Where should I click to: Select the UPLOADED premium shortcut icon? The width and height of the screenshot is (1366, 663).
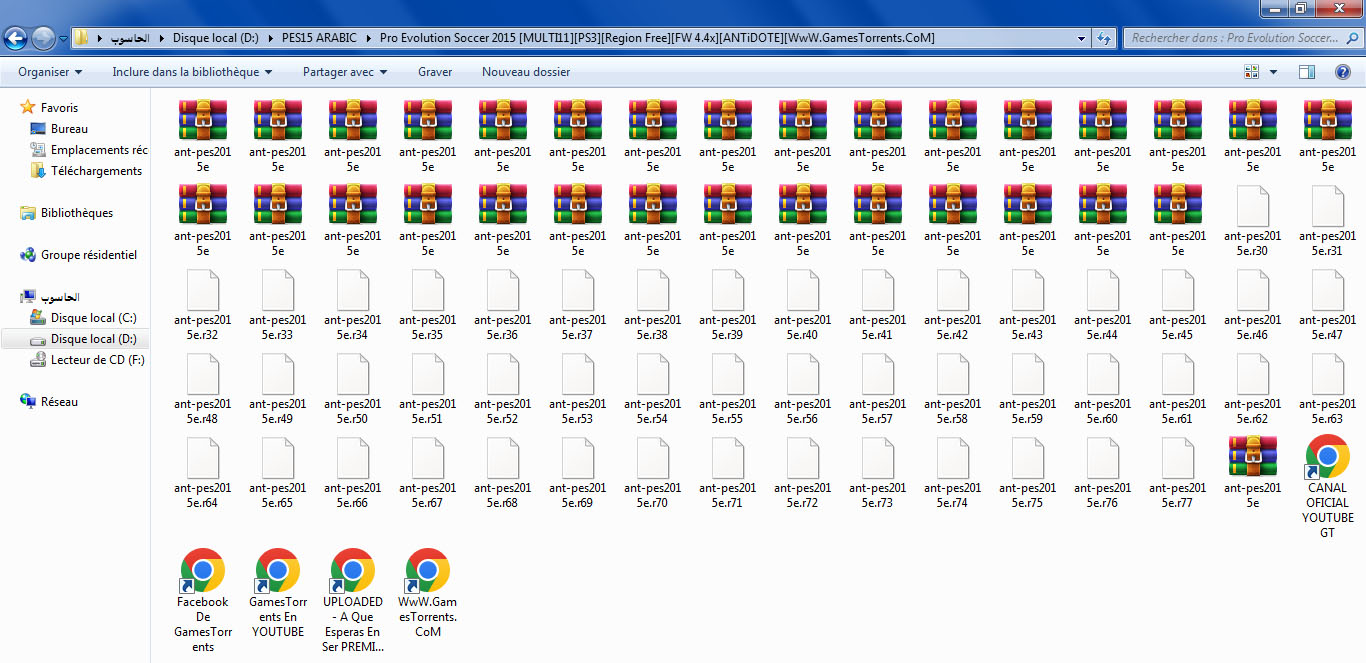[352, 571]
